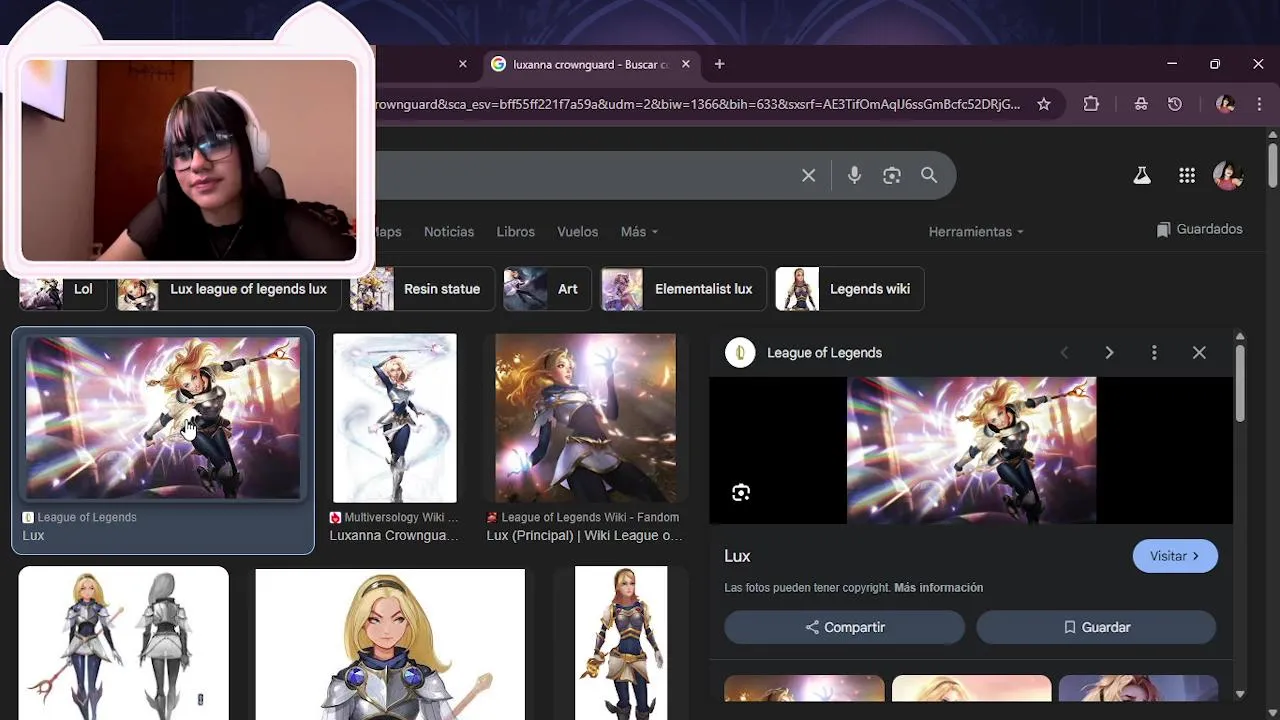Open the 3D model Lux image result
The width and height of the screenshot is (1280, 720).
click(621, 643)
